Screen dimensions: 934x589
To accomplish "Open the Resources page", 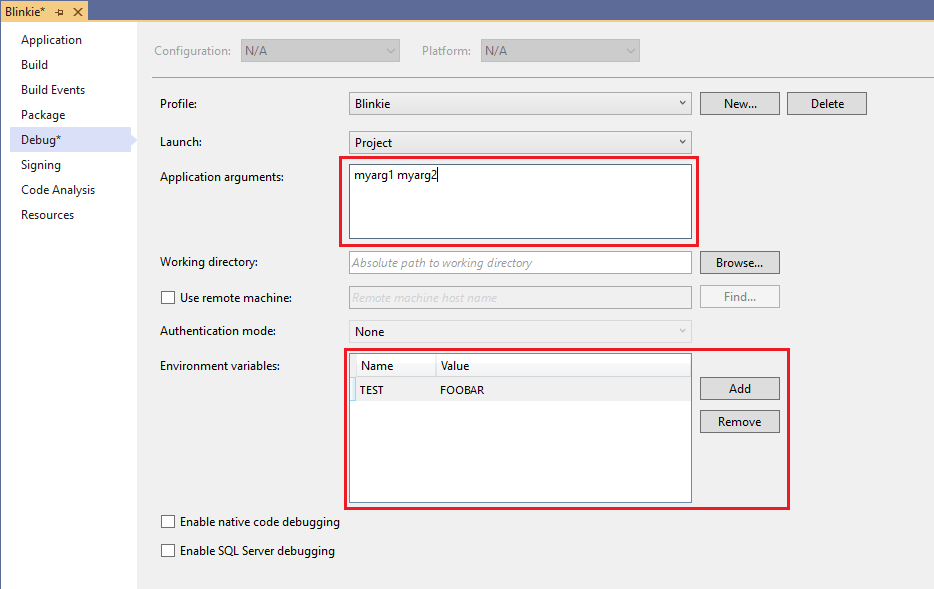I will click(47, 215).
